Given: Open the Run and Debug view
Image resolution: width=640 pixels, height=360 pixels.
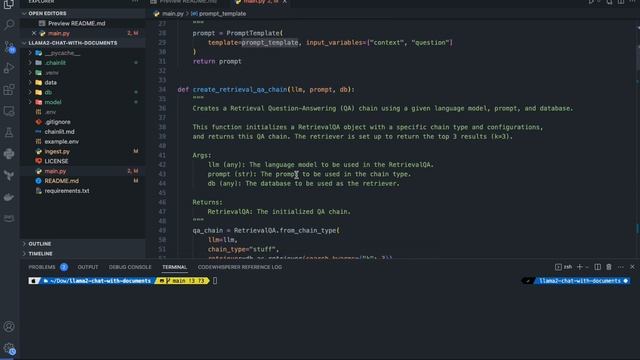Looking at the screenshot, I should pos(9,68).
